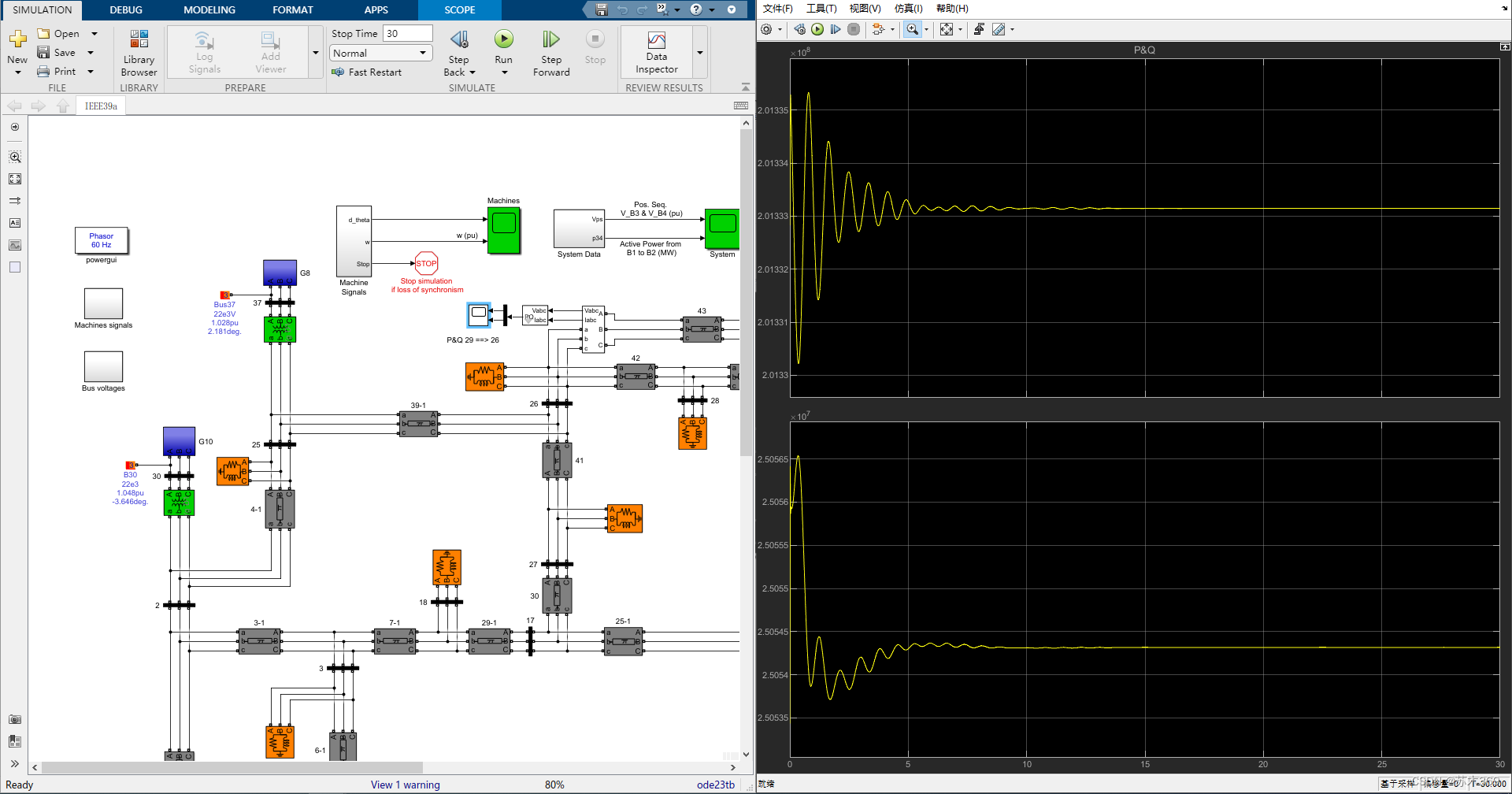Click the screenshot camera icon in palette
1512x794 pixels.
[x=14, y=719]
